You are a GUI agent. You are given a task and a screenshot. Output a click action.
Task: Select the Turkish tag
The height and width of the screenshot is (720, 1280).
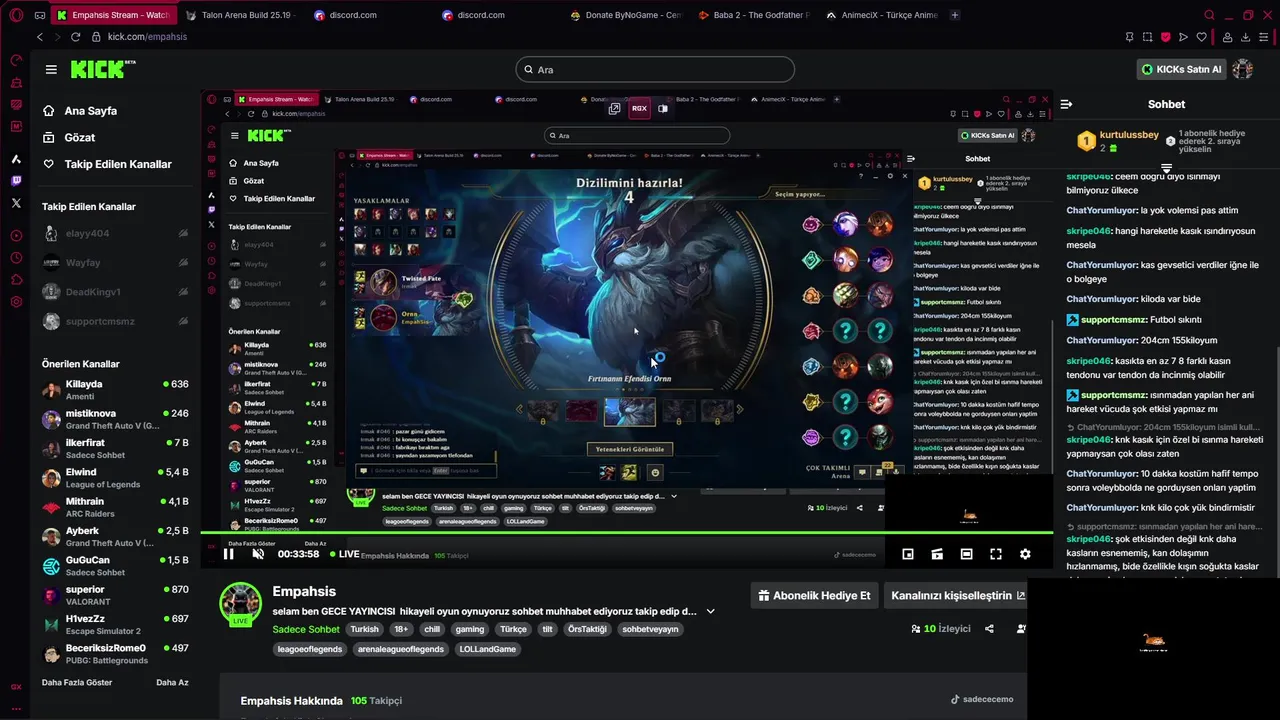(364, 629)
